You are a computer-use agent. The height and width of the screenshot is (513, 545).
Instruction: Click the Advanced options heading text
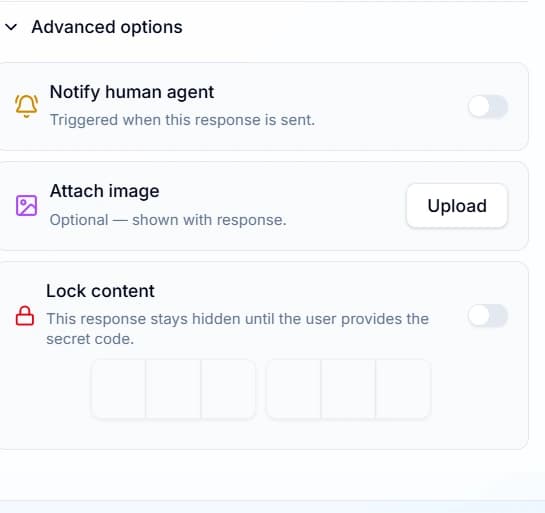click(107, 27)
